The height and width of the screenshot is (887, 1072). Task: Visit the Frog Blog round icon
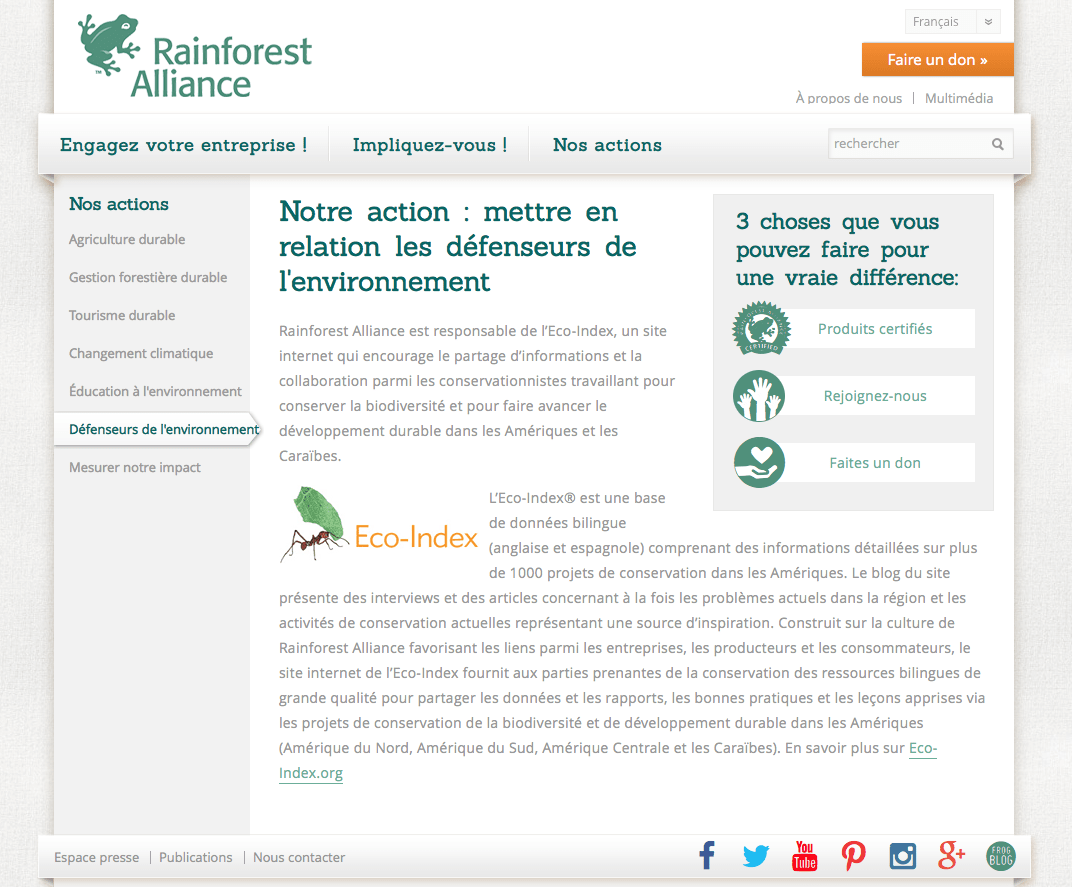1000,856
